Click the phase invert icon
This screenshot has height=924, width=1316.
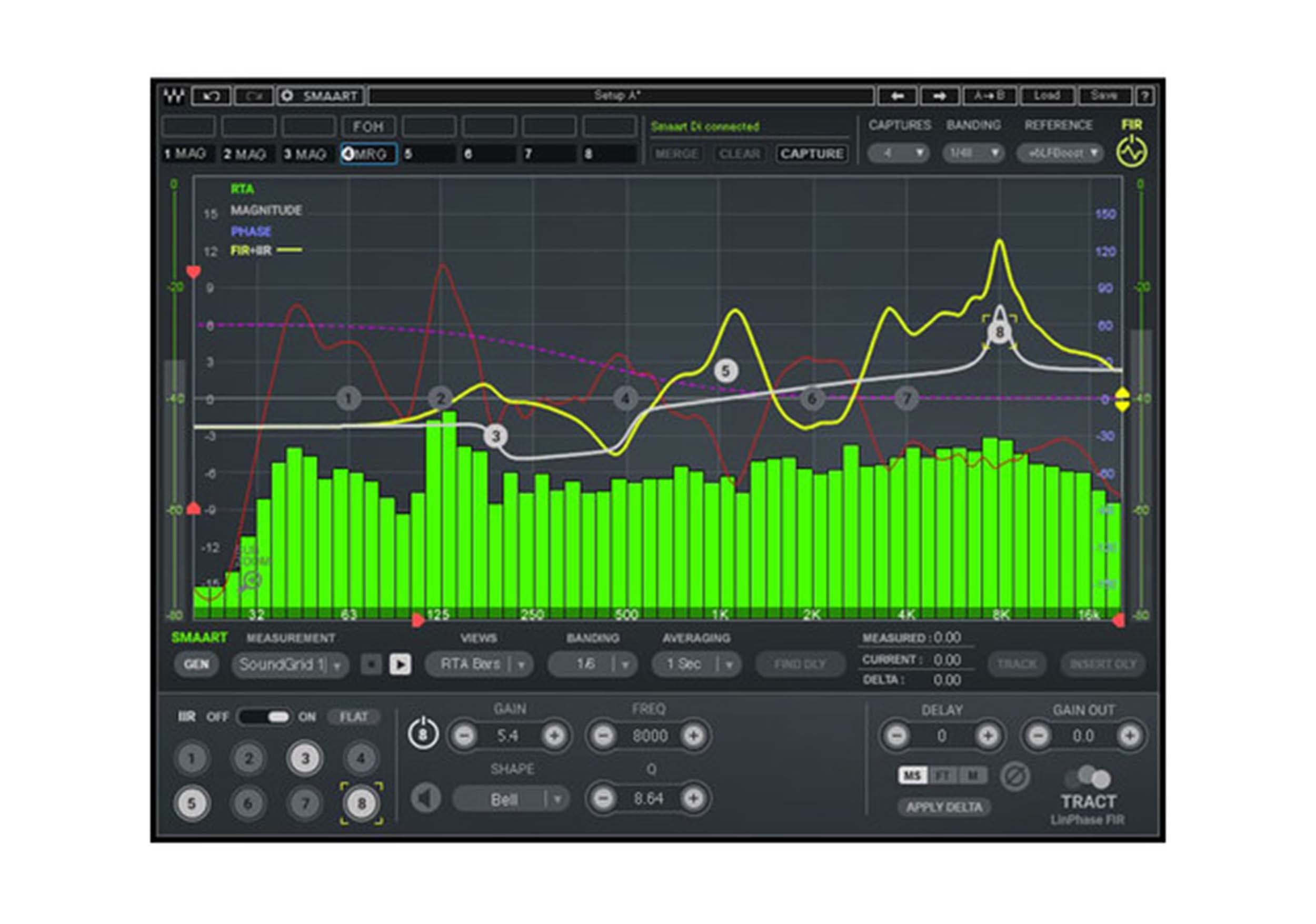tap(1015, 777)
